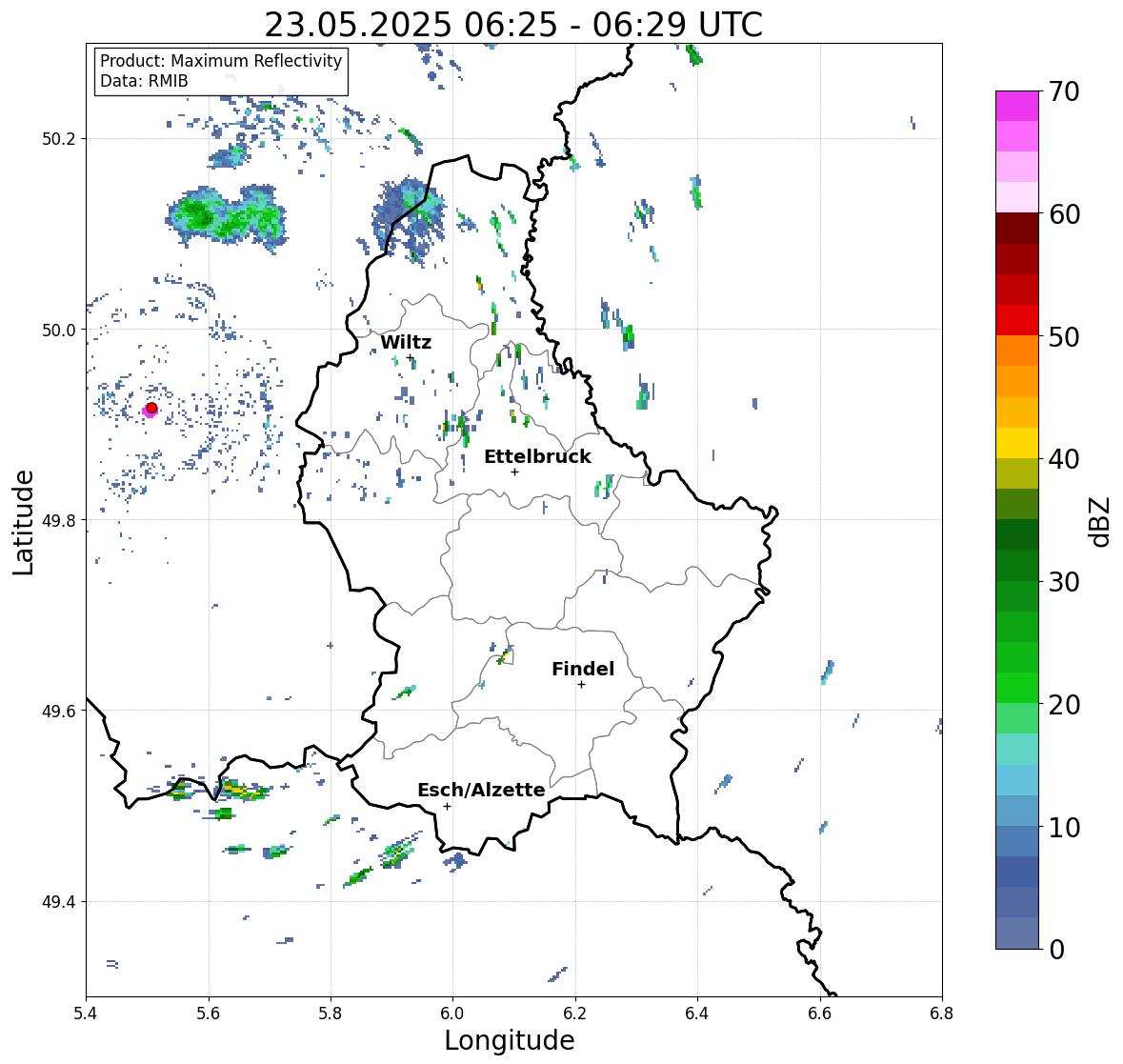Click the 6.8 longitude tick label
The image size is (1123, 1064).
[x=942, y=1013]
